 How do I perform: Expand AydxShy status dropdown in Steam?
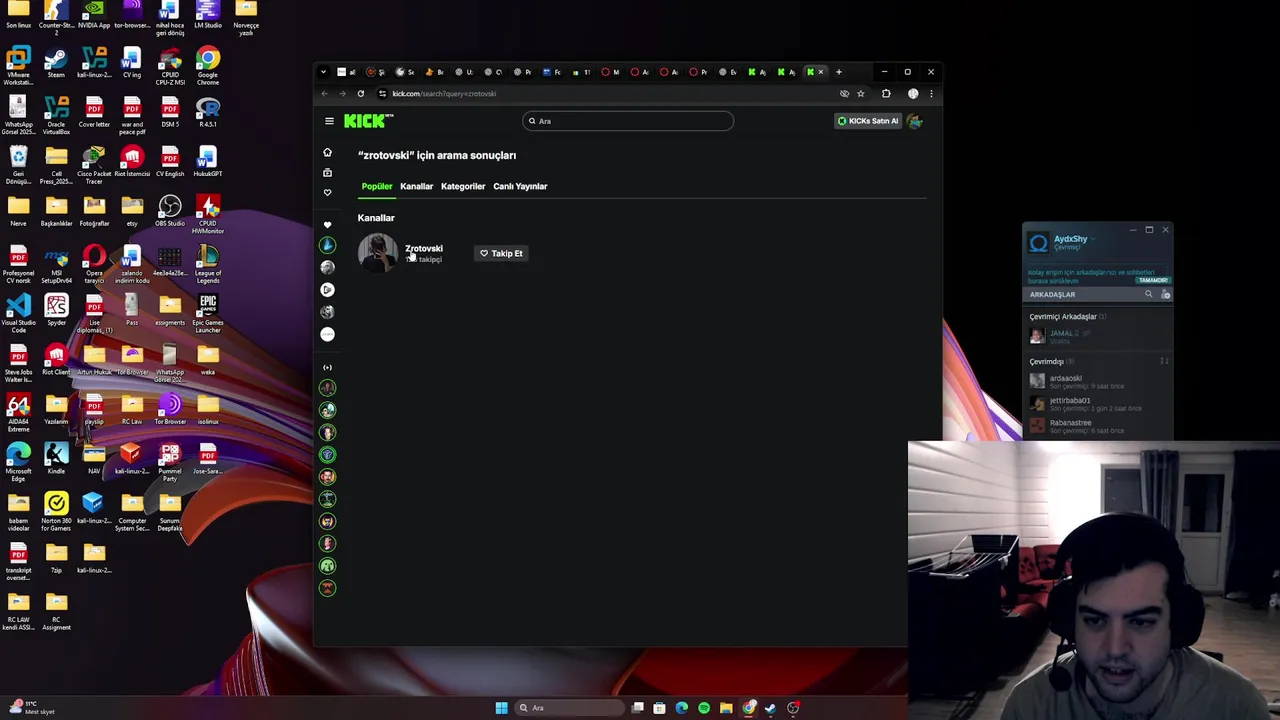click(x=1094, y=239)
